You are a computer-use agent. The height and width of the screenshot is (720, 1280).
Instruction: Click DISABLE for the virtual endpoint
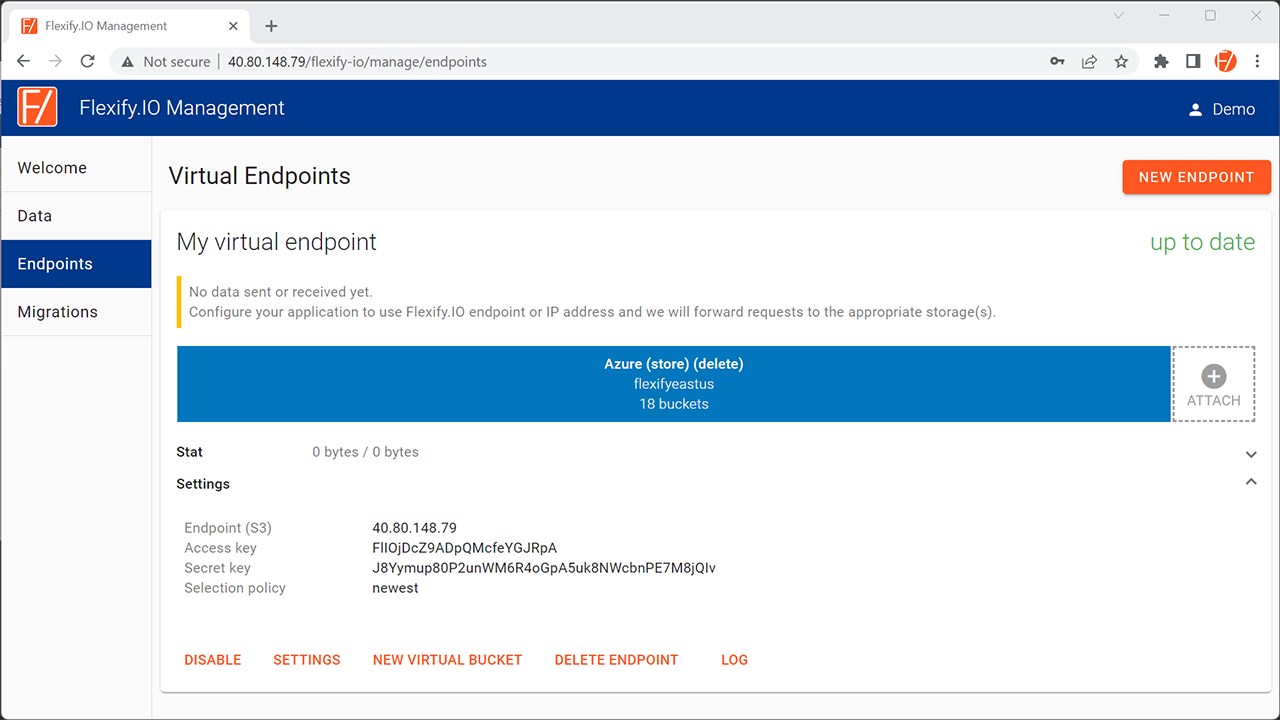tap(213, 660)
